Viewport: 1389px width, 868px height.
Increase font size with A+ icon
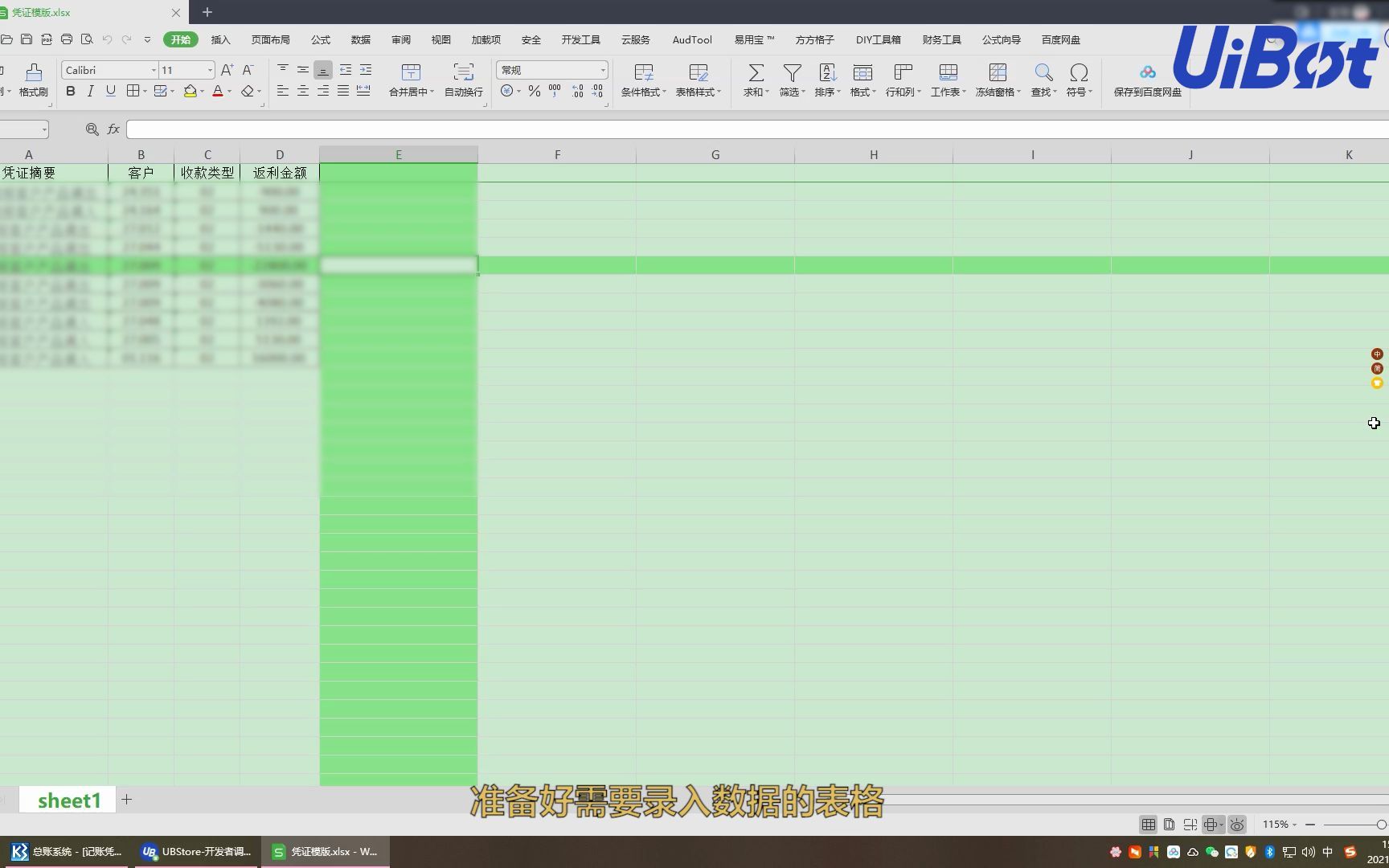pos(227,70)
